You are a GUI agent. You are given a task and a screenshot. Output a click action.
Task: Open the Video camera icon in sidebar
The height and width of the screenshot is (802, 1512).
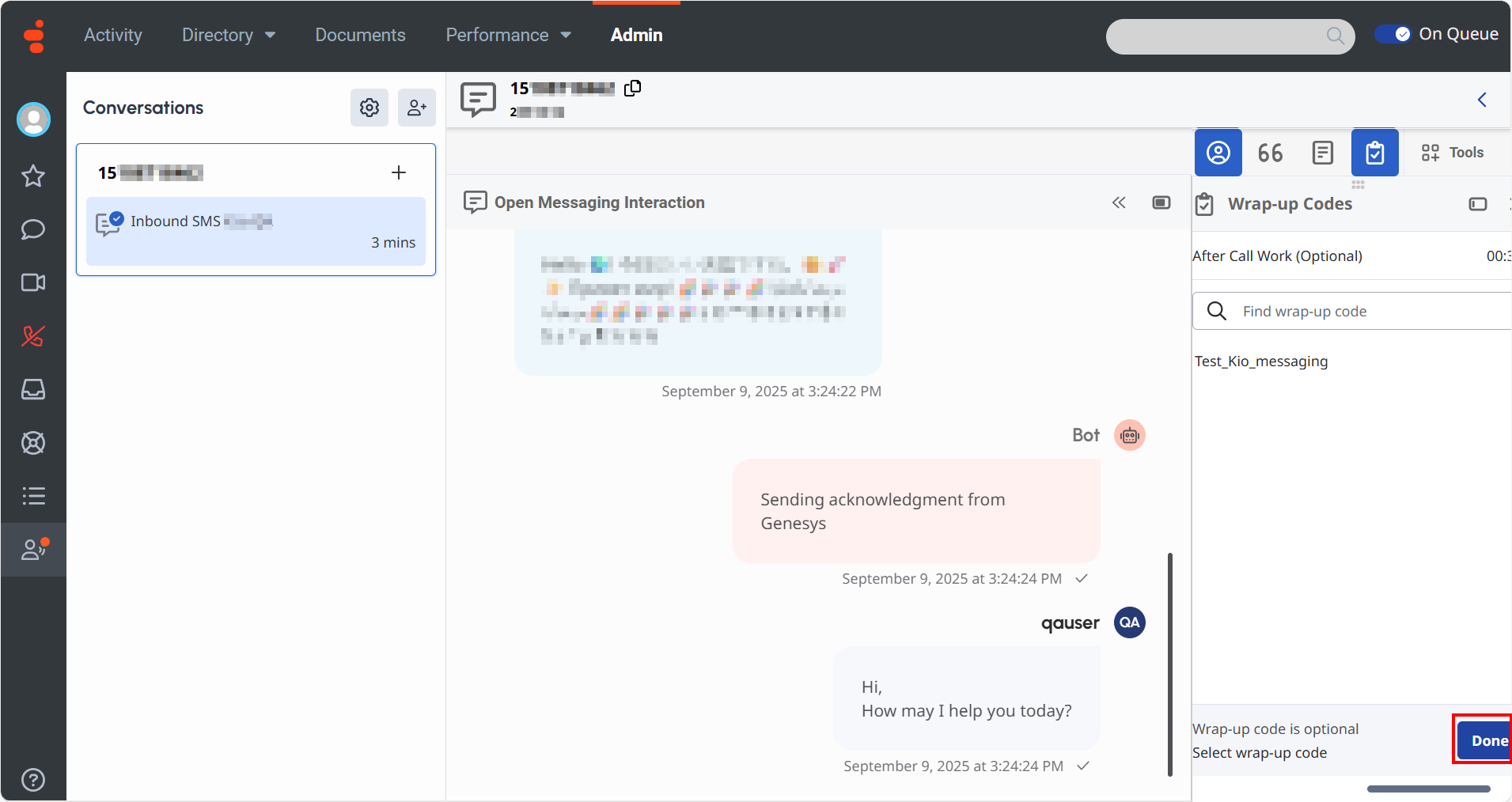click(x=33, y=282)
